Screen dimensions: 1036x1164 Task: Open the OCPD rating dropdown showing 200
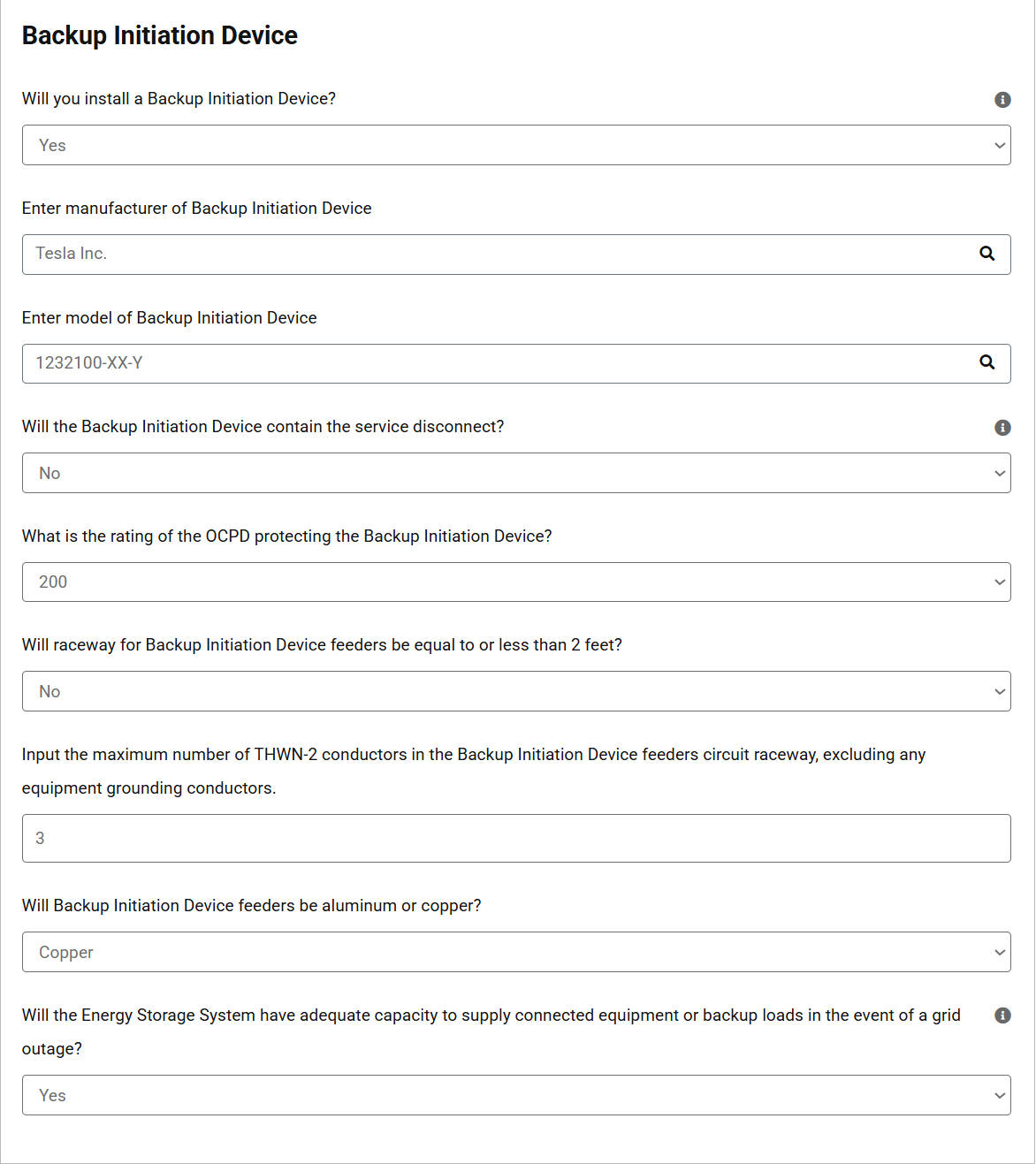(516, 582)
